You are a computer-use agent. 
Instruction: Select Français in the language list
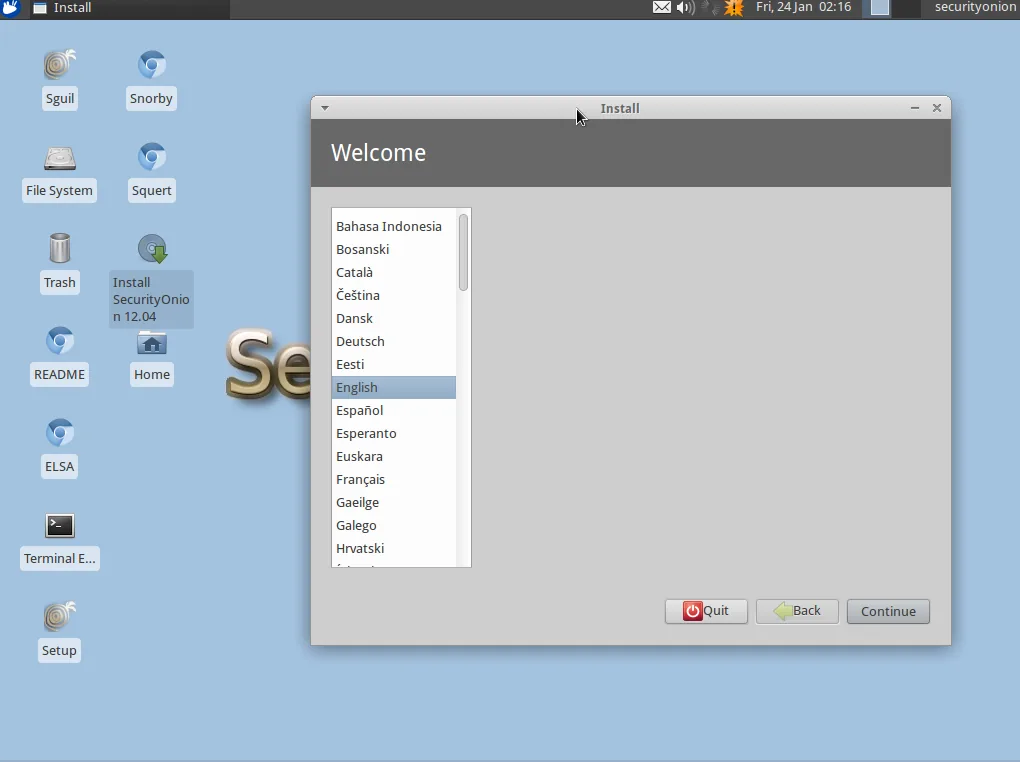point(394,479)
